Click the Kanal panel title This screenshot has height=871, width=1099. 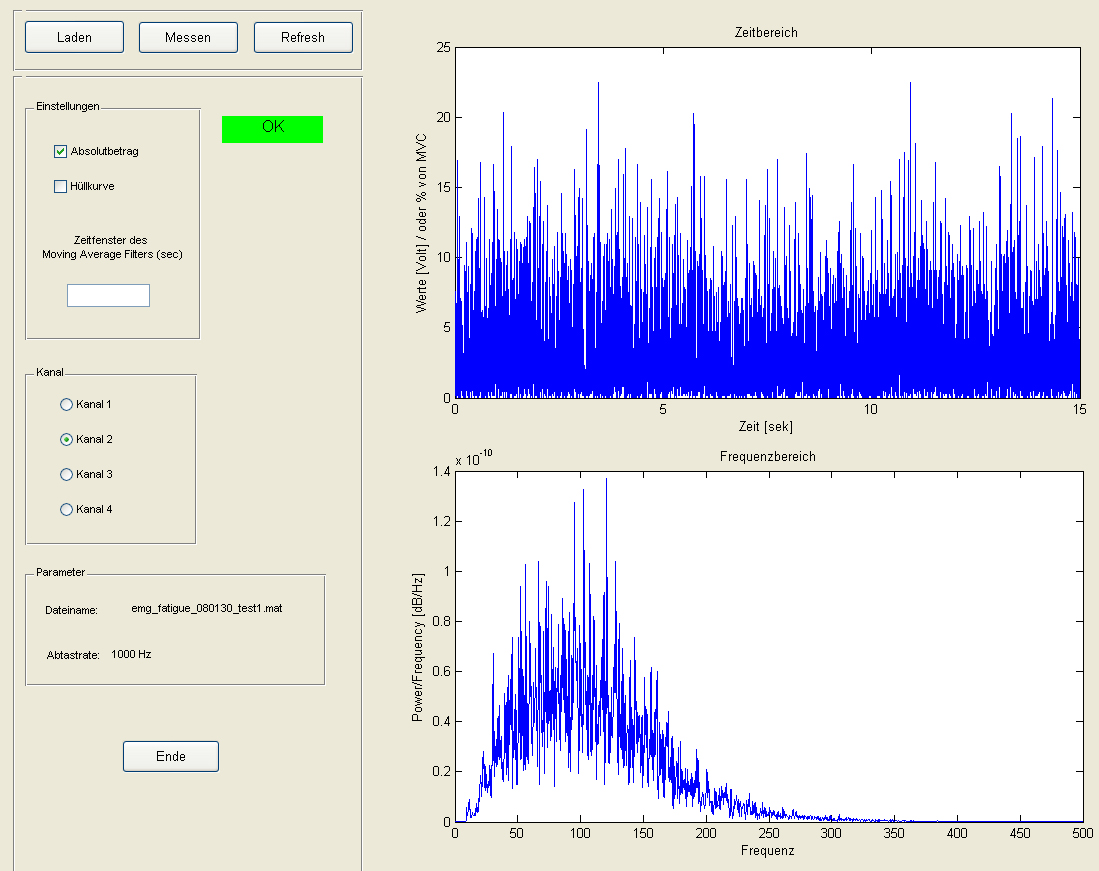(50, 372)
